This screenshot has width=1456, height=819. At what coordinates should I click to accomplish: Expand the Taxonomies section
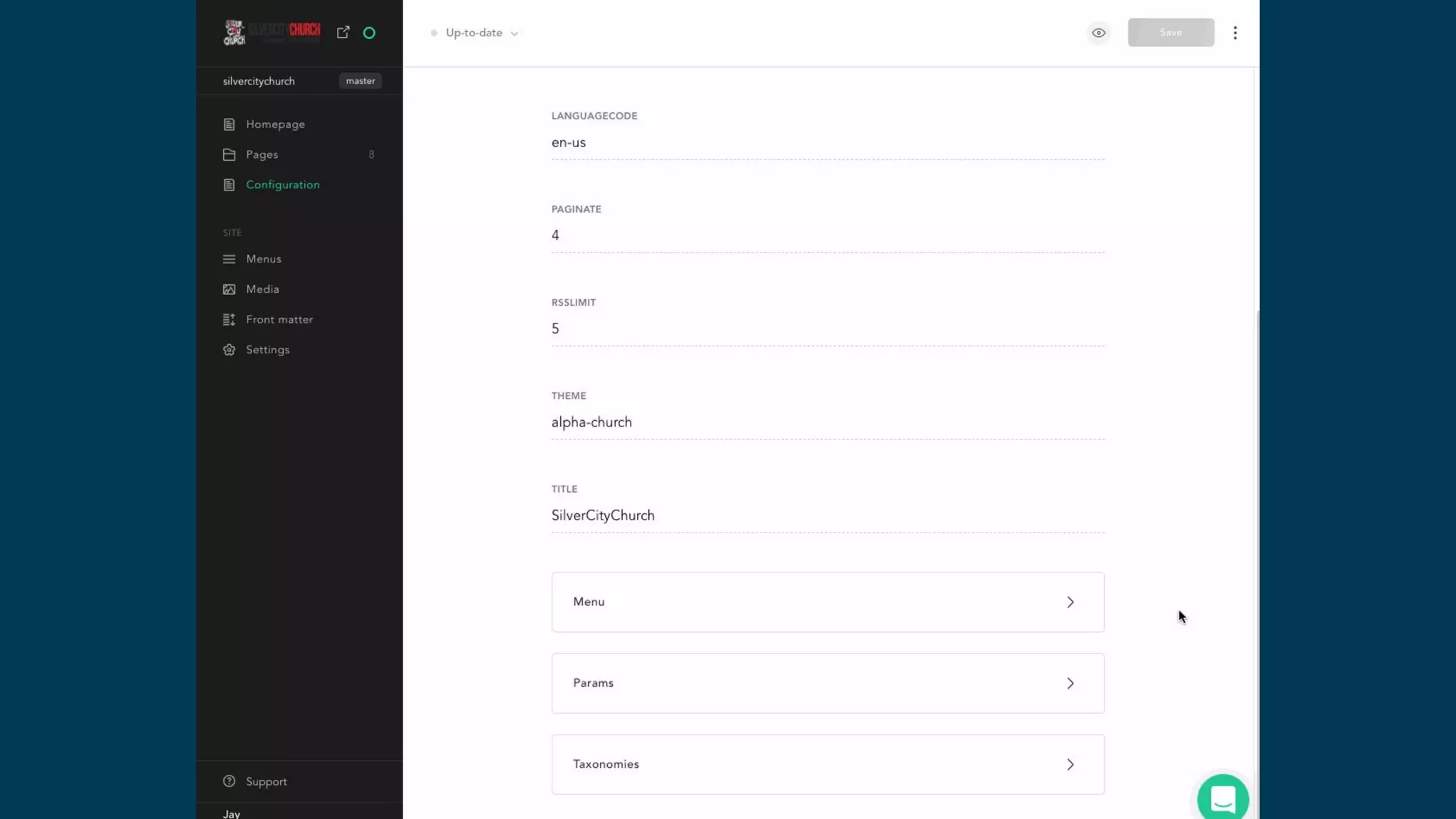click(x=828, y=764)
